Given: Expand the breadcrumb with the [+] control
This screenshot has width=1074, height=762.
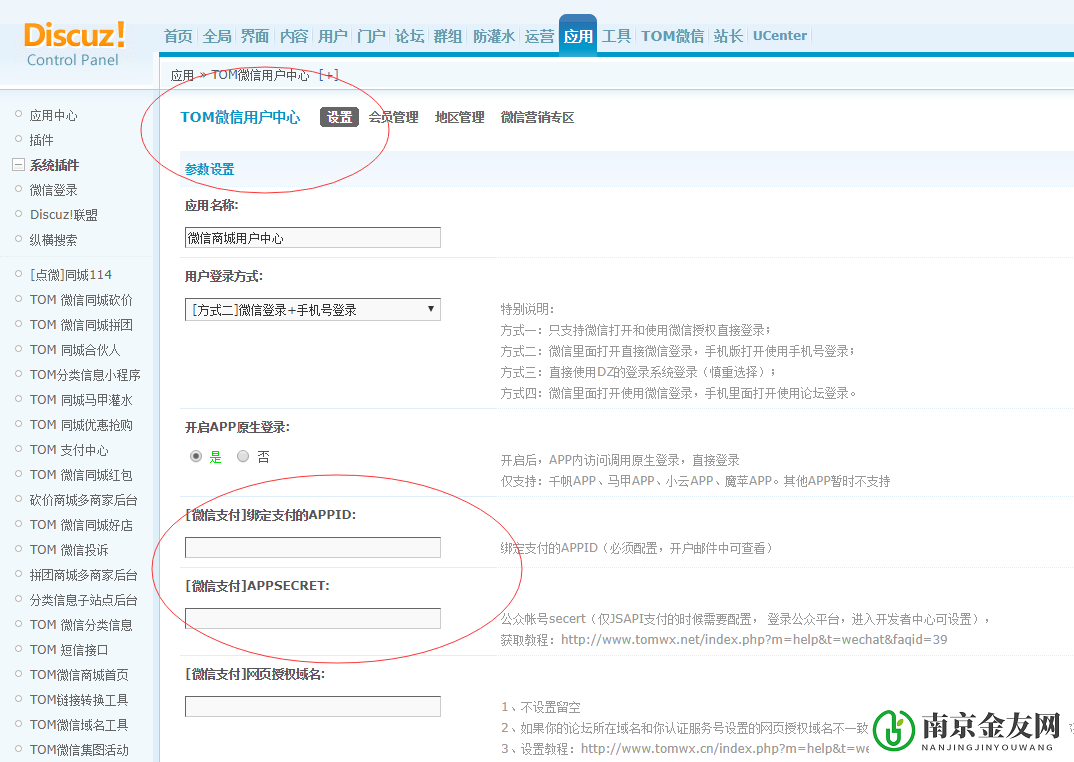Looking at the screenshot, I should pos(329,73).
